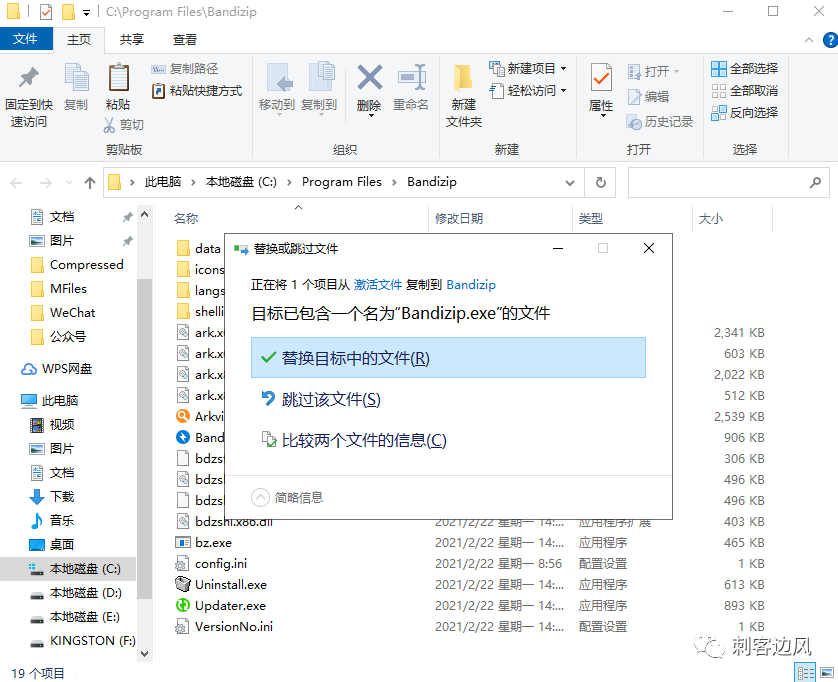Click 此电脑 in address breadcrumb
The height and width of the screenshot is (682, 838).
click(163, 182)
